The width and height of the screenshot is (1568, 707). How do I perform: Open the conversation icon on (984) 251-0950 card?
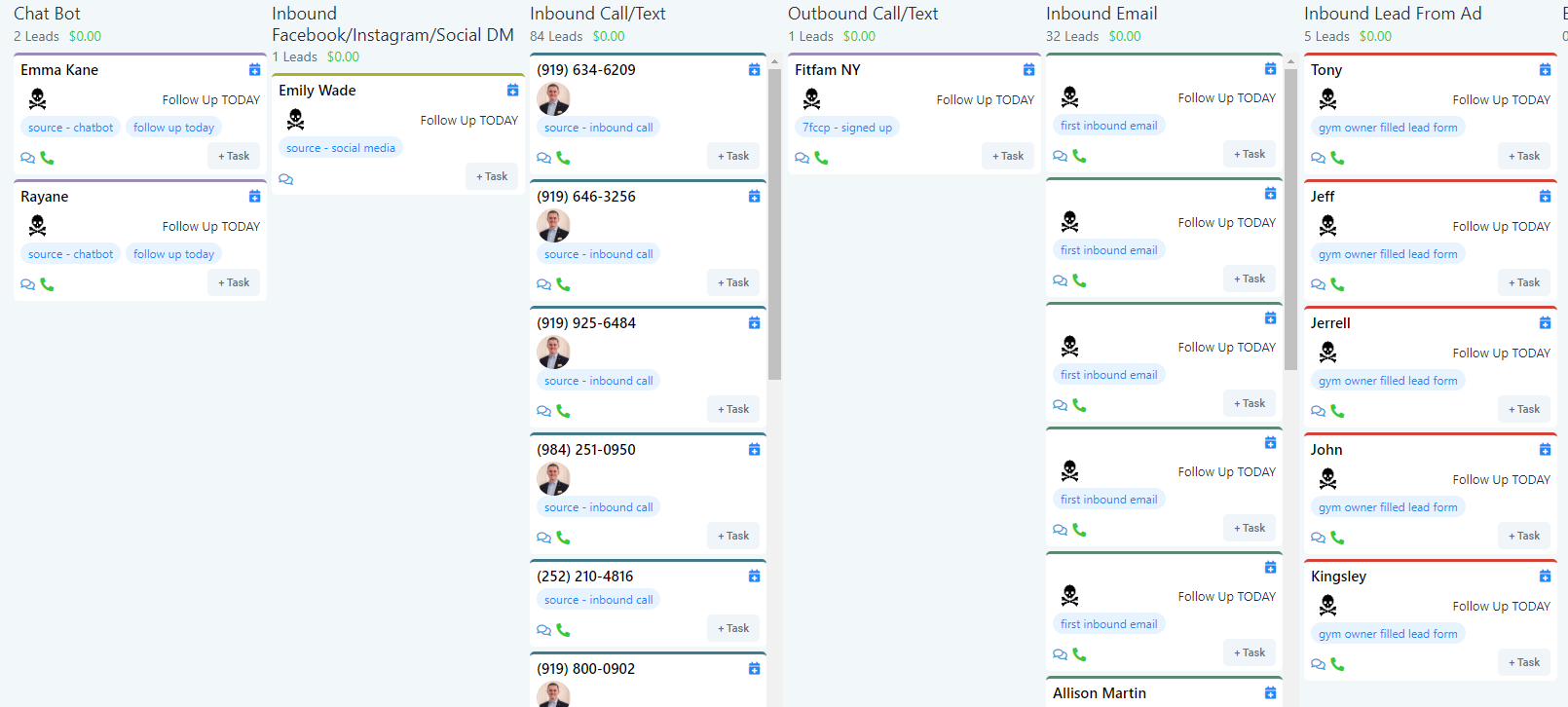pos(543,538)
